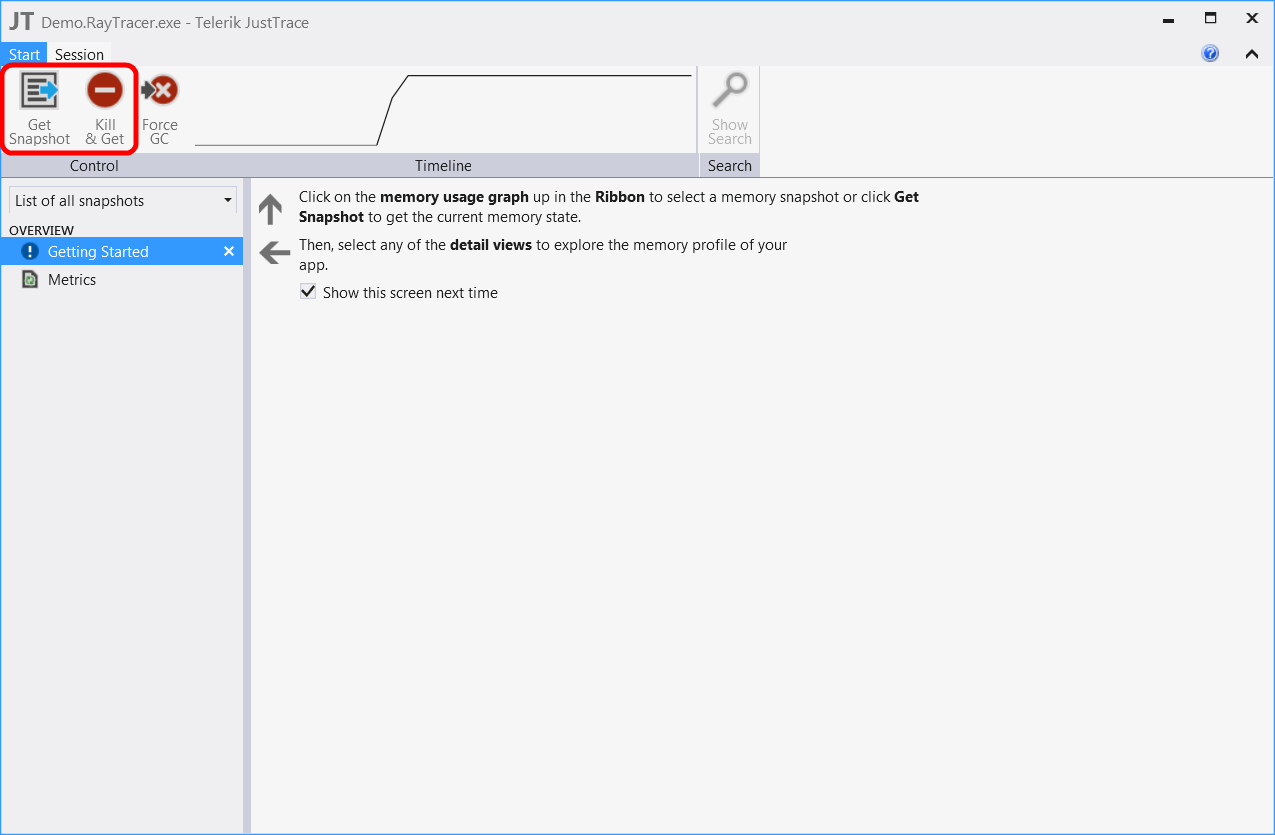
Task: Minimize the JustTrace window
Action: click(x=1169, y=20)
